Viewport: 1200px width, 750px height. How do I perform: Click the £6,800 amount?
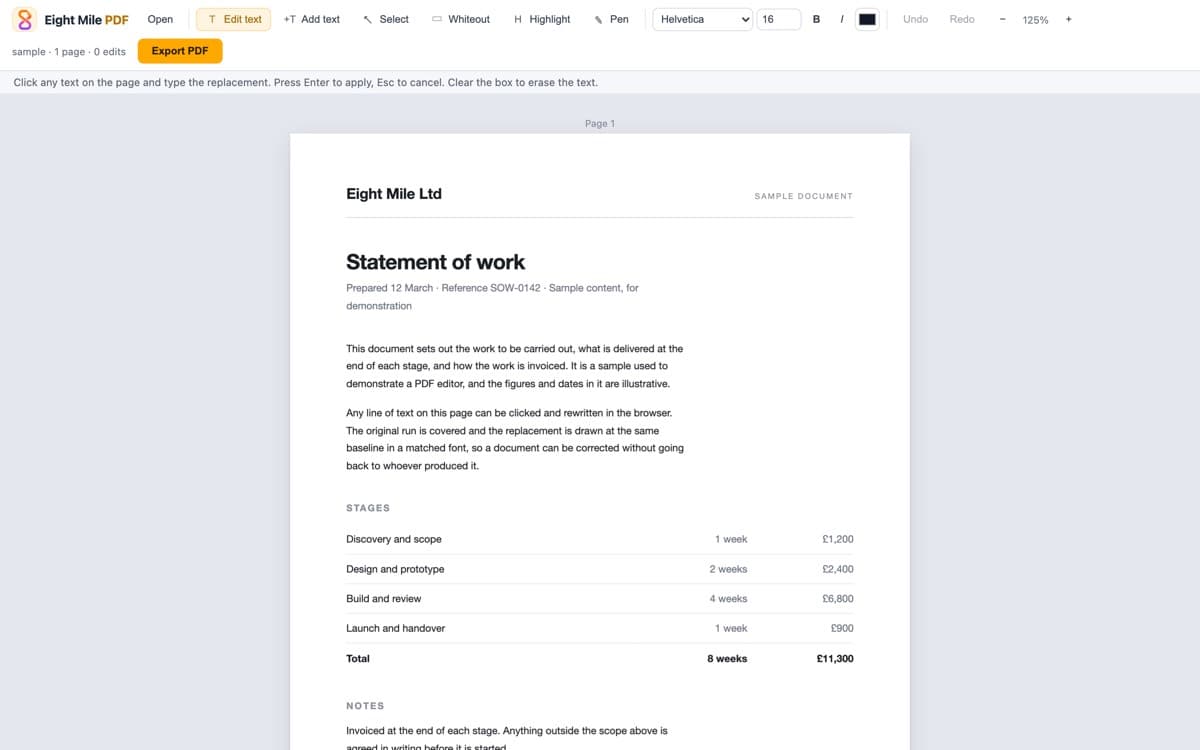(x=837, y=599)
